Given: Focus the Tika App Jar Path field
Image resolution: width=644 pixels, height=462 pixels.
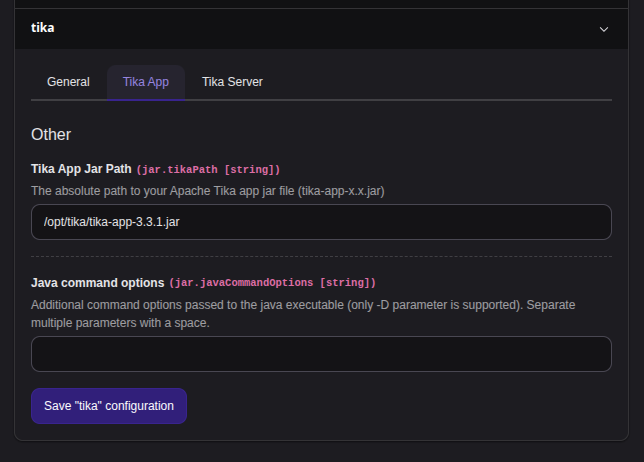Looking at the screenshot, I should coord(321,222).
